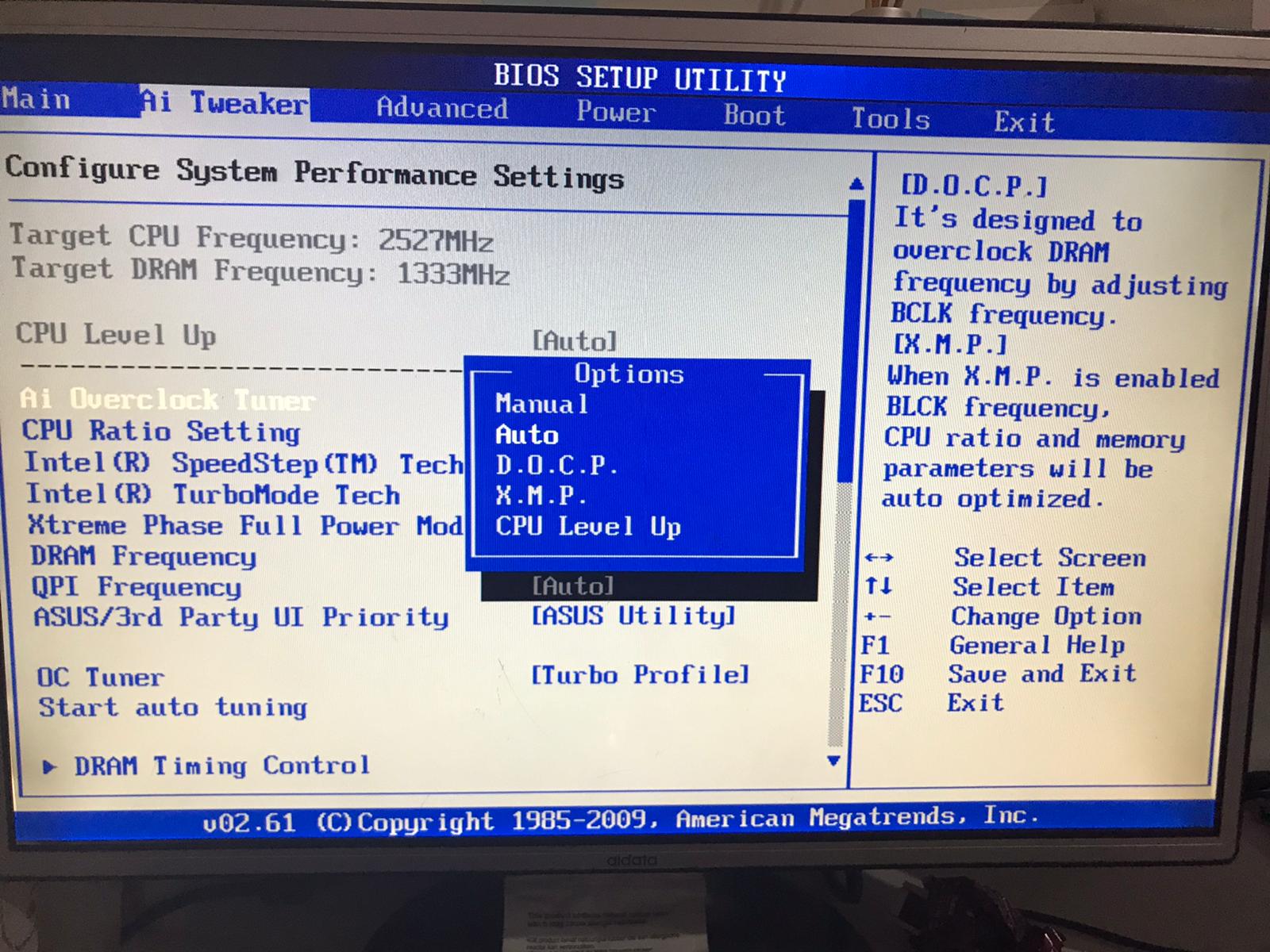Open the QPI Frequency [Auto] value
Viewport: 1270px width, 952px height.
[x=573, y=586]
